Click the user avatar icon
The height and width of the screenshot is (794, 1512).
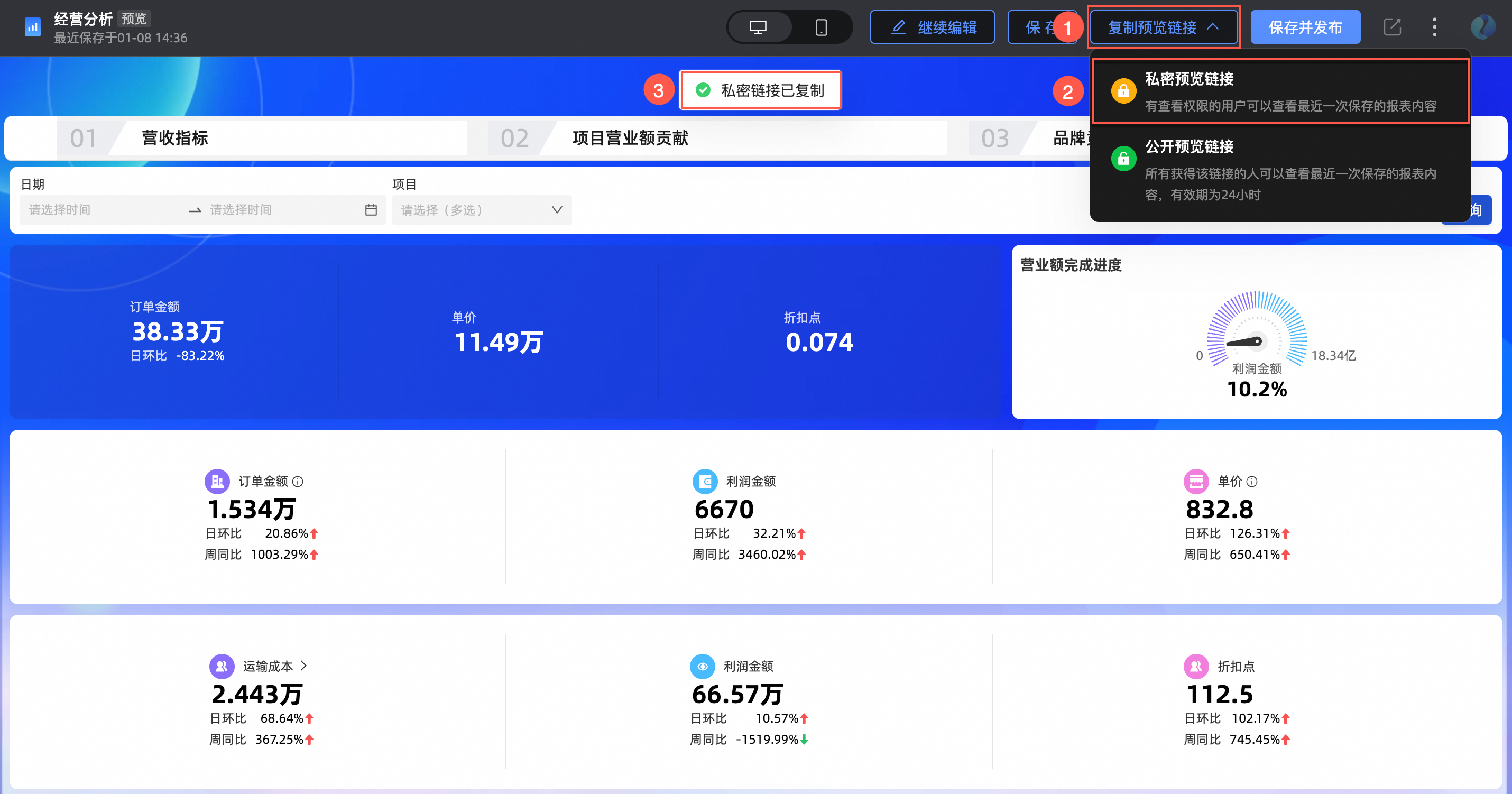tap(1482, 27)
